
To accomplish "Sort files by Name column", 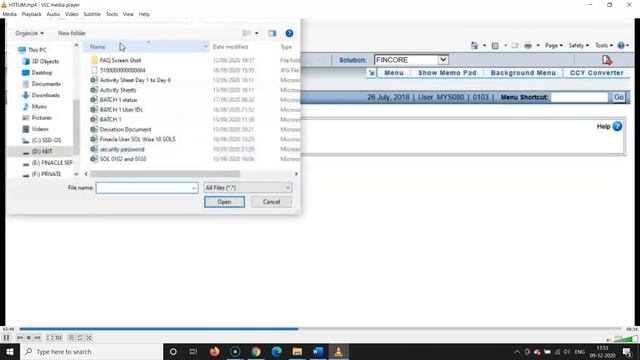I will (x=98, y=47).
